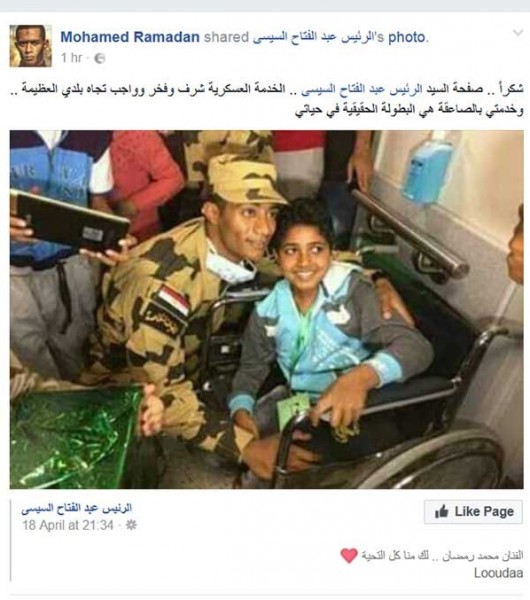Click the 'photo' link in post header

[407, 38]
